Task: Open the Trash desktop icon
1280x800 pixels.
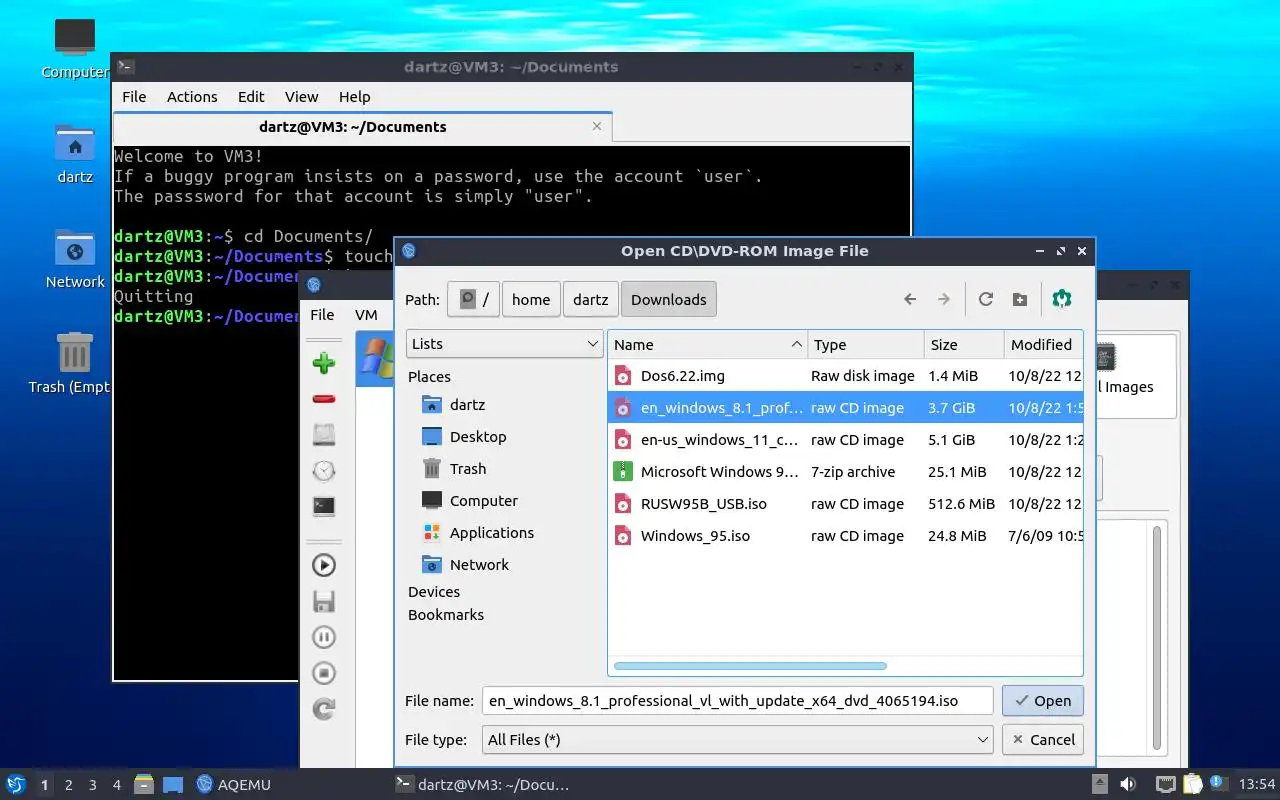Action: click(75, 363)
